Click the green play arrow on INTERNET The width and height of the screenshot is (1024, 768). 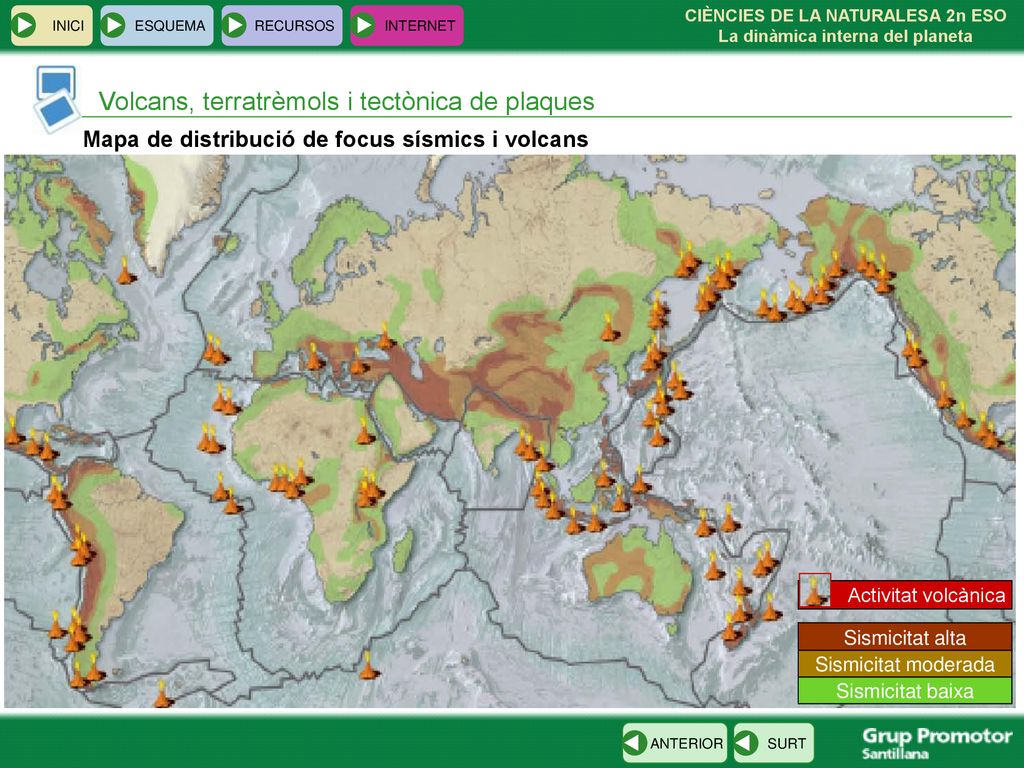pos(364,25)
